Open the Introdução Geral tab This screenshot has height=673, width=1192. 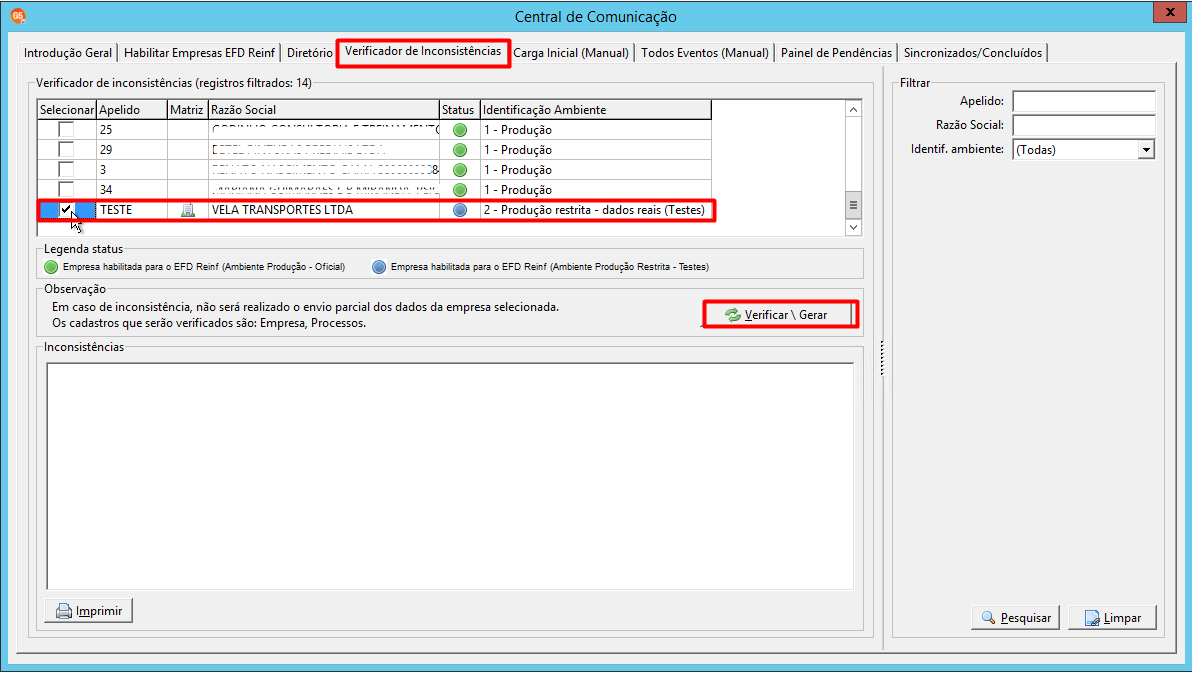pos(68,52)
